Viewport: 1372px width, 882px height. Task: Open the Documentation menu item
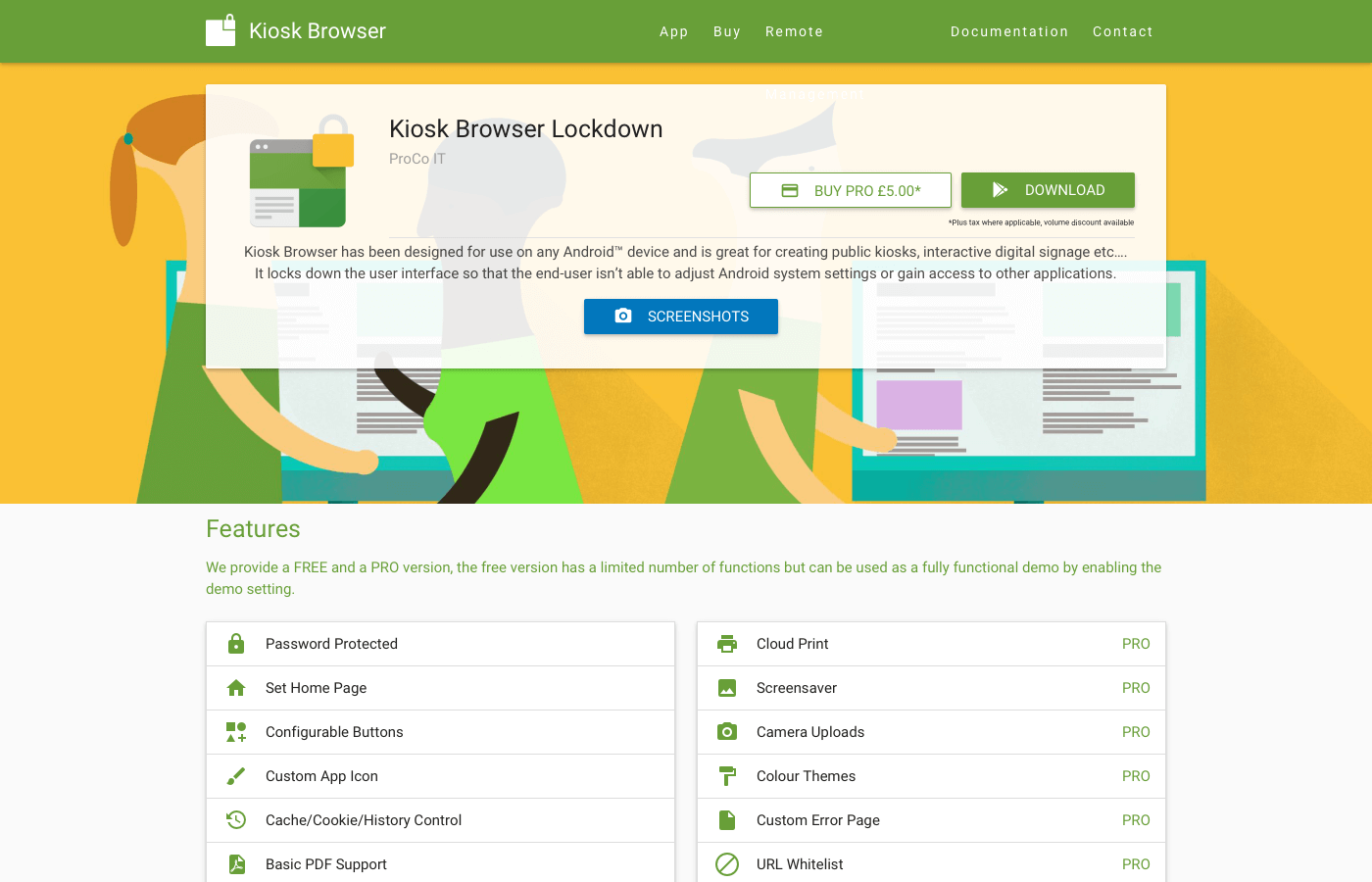click(1009, 31)
